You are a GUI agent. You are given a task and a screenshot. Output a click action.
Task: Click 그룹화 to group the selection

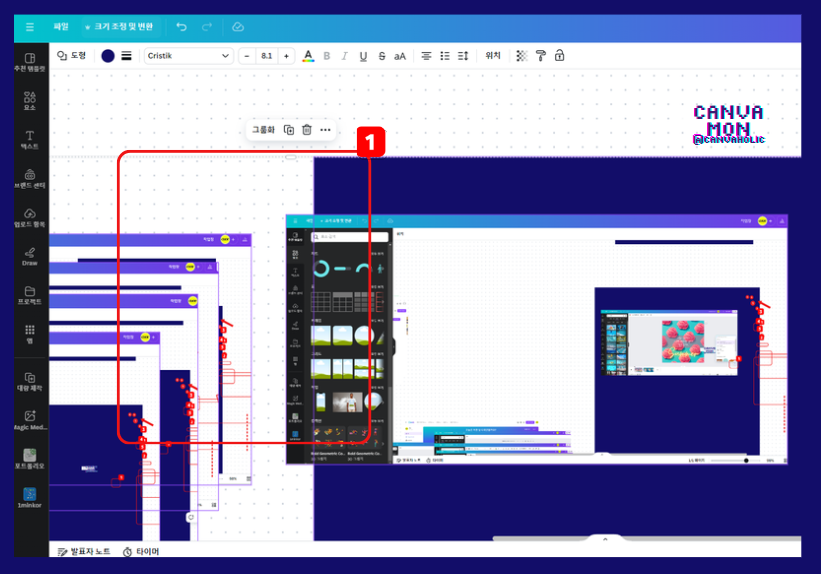263,130
